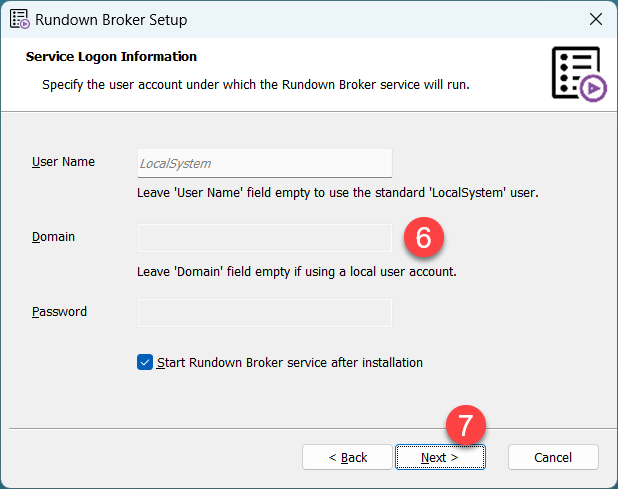Click the User Name label
Image resolution: width=618 pixels, height=489 pixels.
click(63, 162)
